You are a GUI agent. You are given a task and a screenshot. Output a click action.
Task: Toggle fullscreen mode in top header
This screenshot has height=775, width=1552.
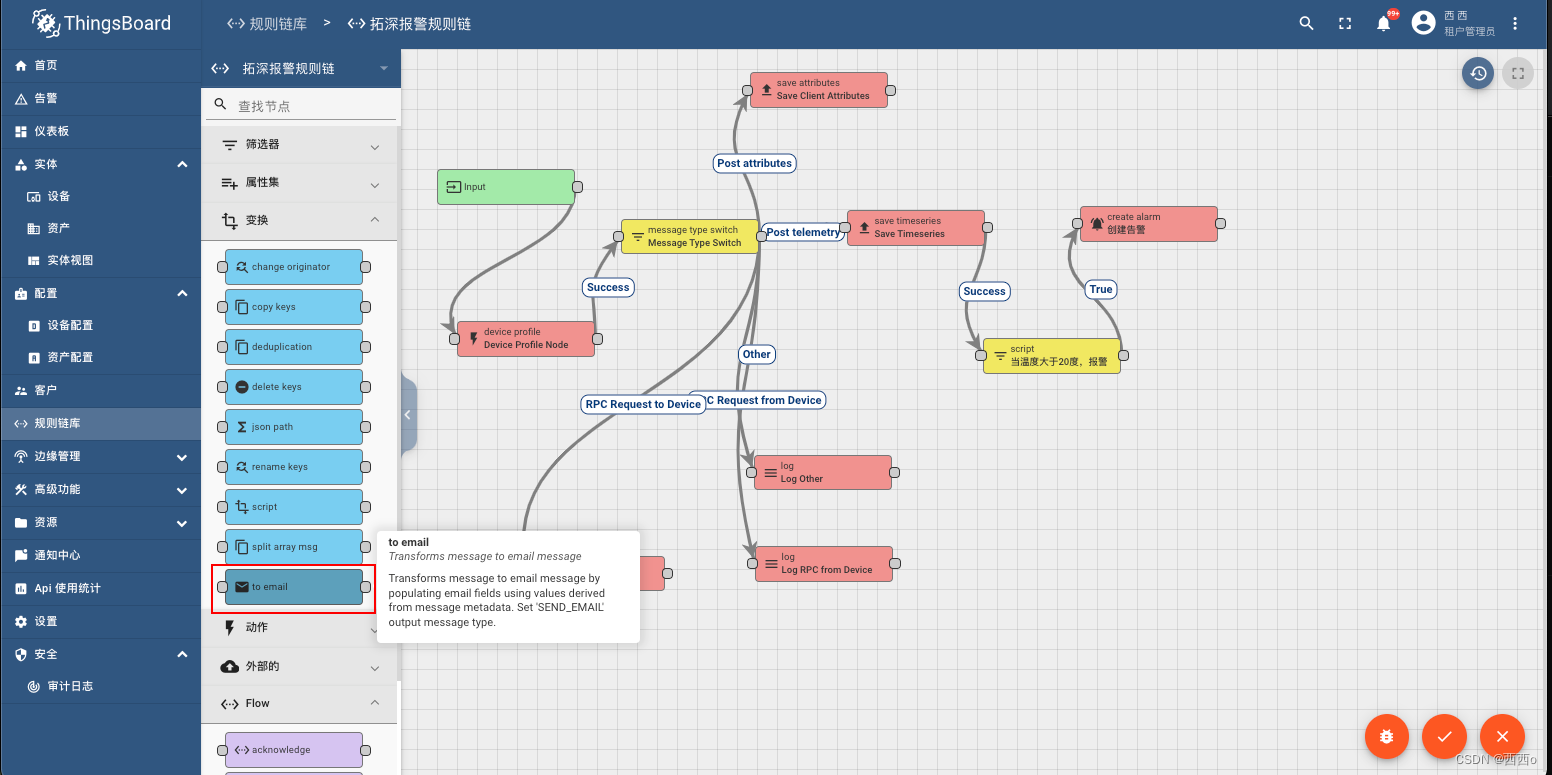[1345, 23]
